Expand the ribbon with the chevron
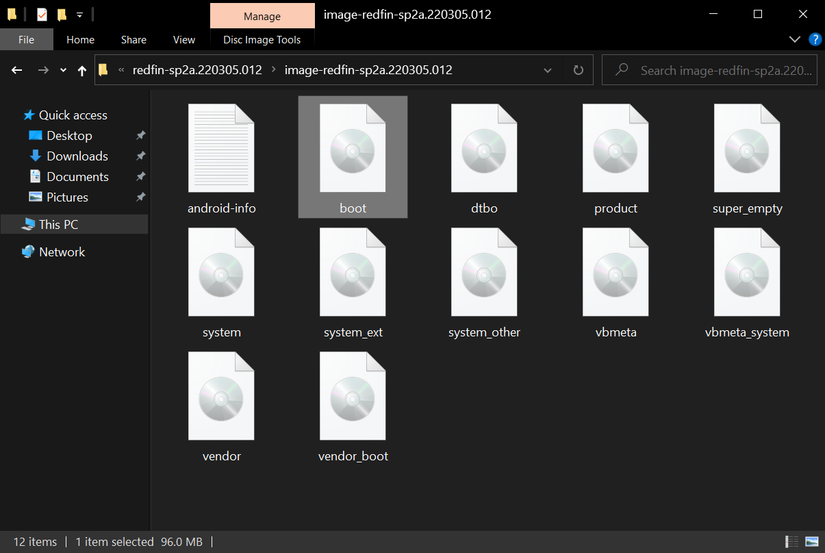 tap(794, 39)
